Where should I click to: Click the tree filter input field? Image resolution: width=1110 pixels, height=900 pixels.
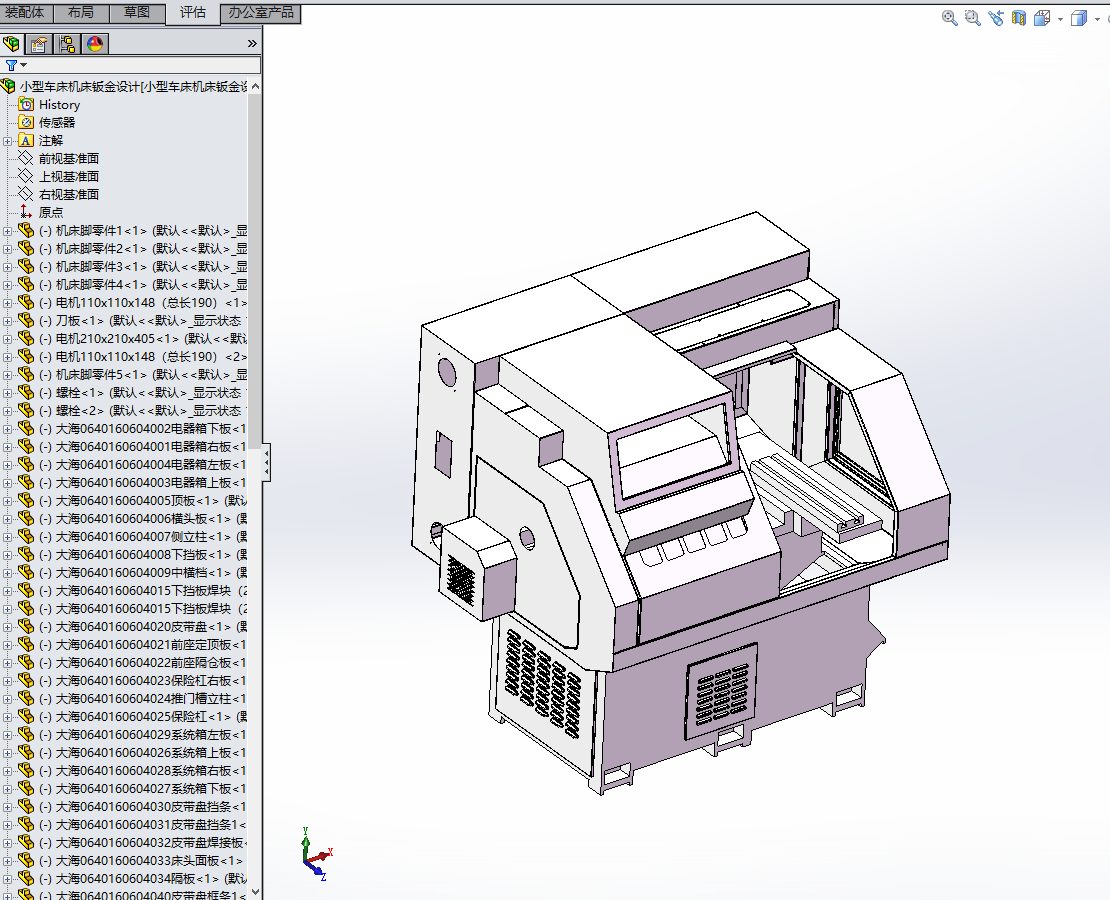click(144, 65)
